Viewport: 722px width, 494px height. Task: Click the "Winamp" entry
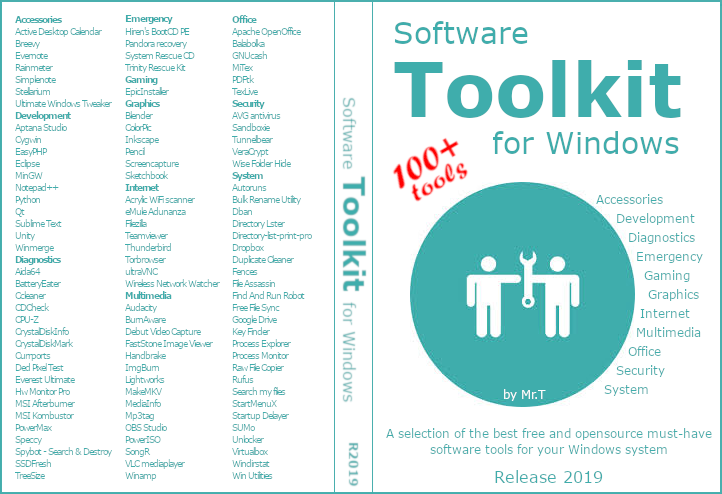140,476
